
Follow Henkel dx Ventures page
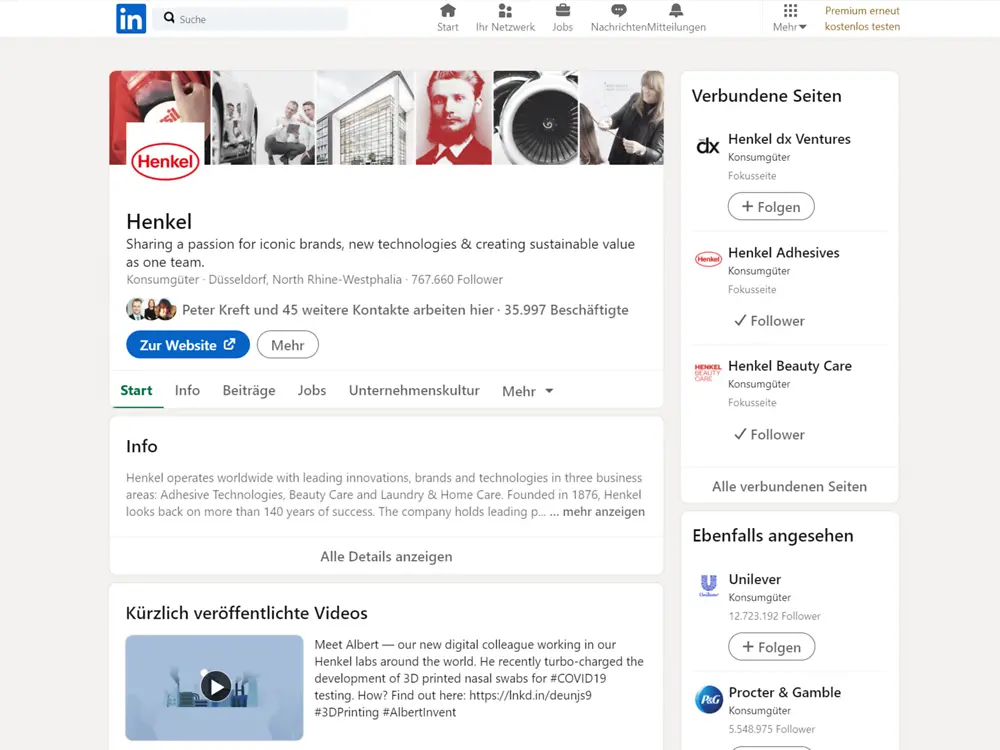[771, 206]
